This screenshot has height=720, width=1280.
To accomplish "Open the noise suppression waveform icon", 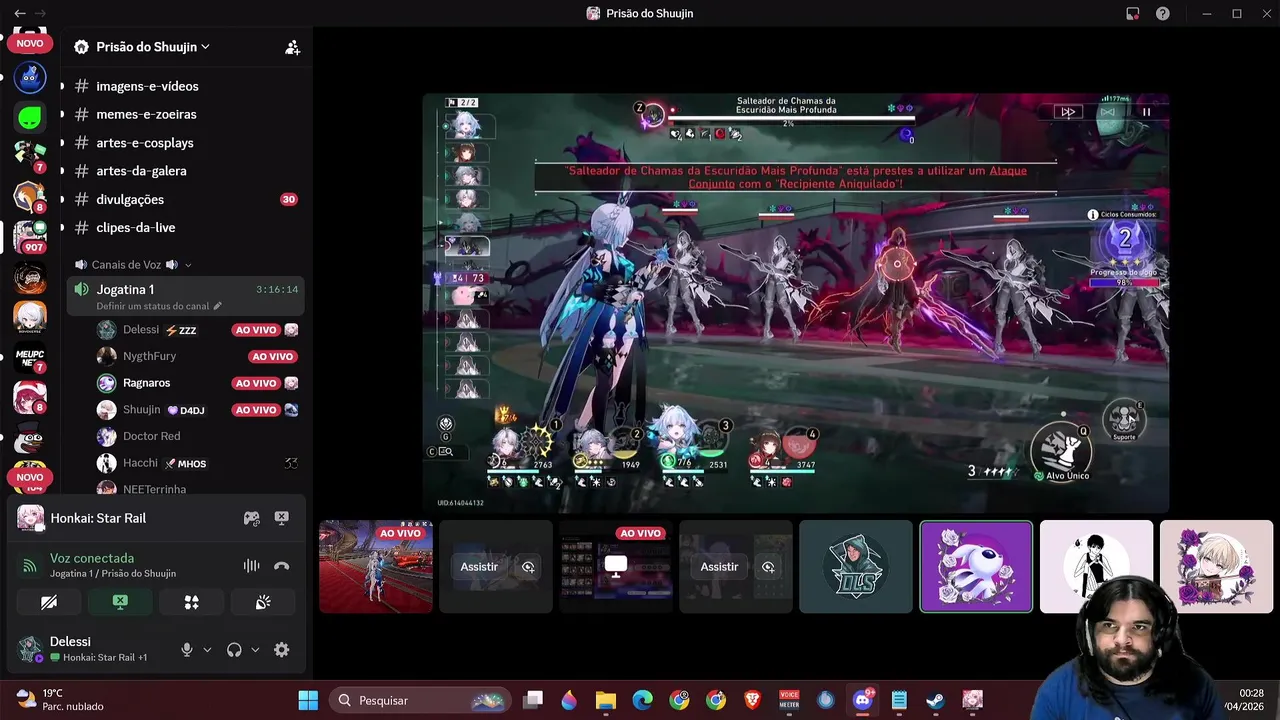I will [251, 566].
